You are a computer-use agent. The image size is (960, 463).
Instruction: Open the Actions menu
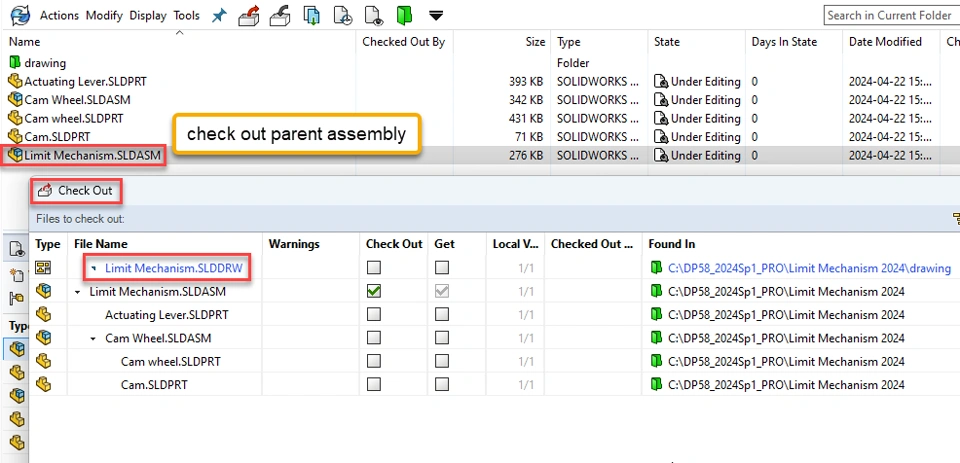point(61,15)
